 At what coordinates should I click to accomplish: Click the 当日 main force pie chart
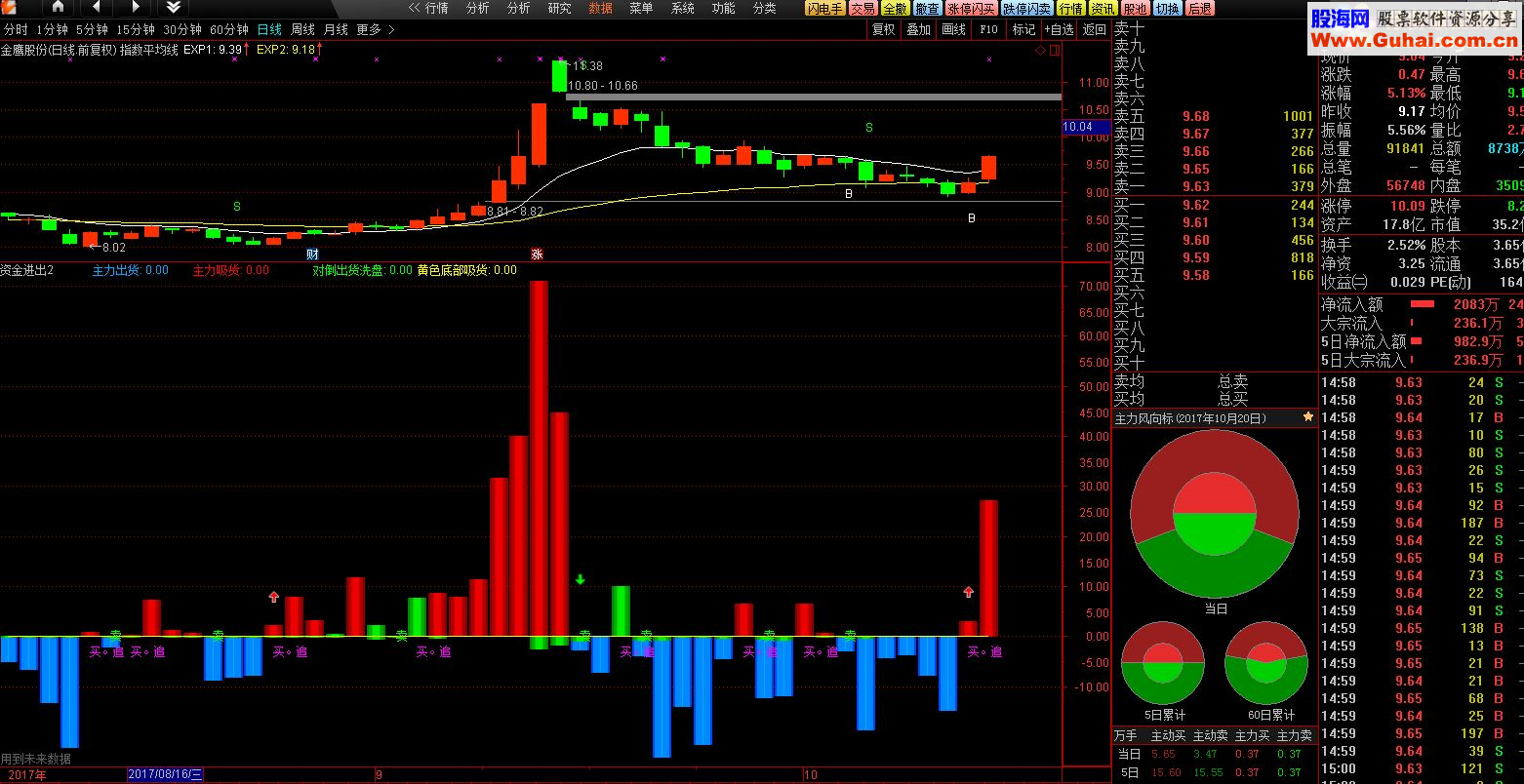click(x=1215, y=514)
